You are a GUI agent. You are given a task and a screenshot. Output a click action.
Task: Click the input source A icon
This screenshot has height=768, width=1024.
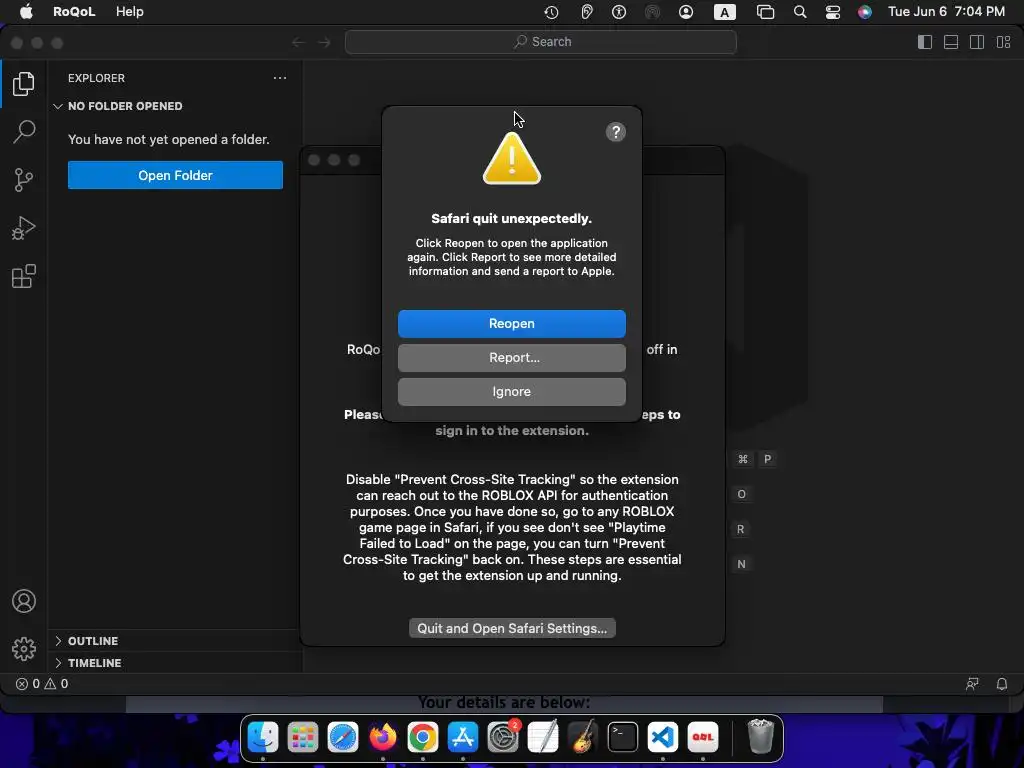[x=724, y=12]
